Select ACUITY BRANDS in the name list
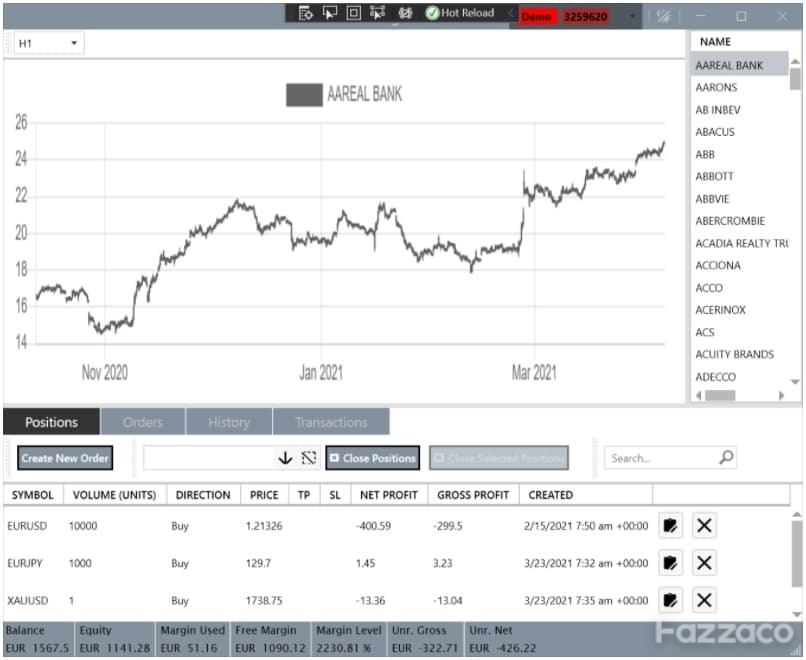806x660 pixels. point(735,354)
